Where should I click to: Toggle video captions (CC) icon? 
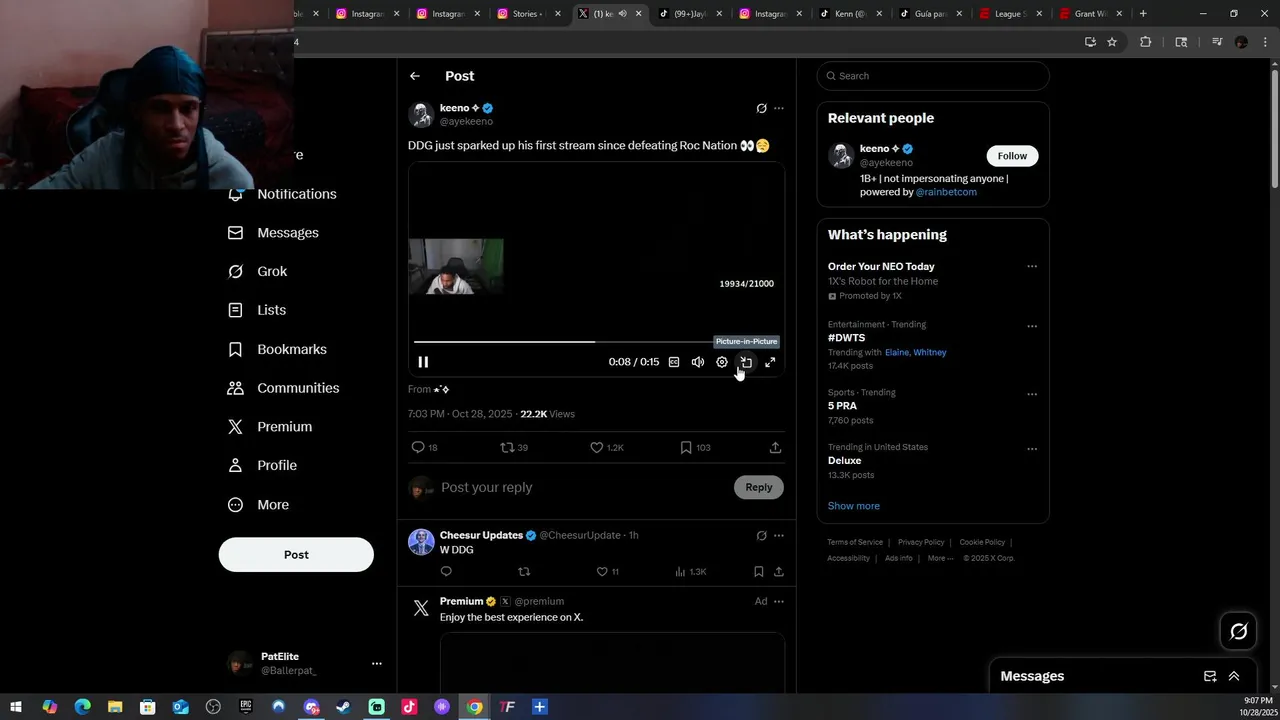pyautogui.click(x=674, y=362)
